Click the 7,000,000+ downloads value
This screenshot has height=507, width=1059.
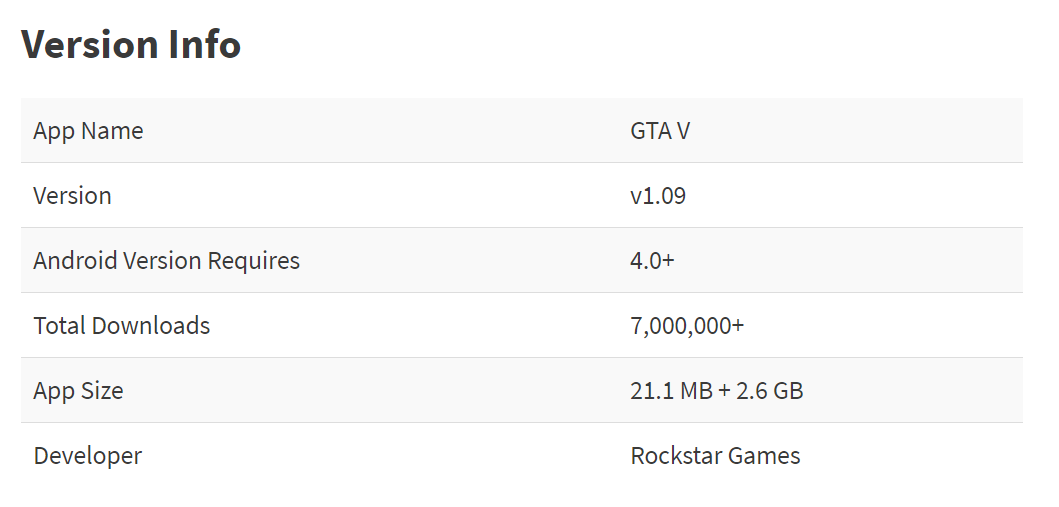click(687, 326)
